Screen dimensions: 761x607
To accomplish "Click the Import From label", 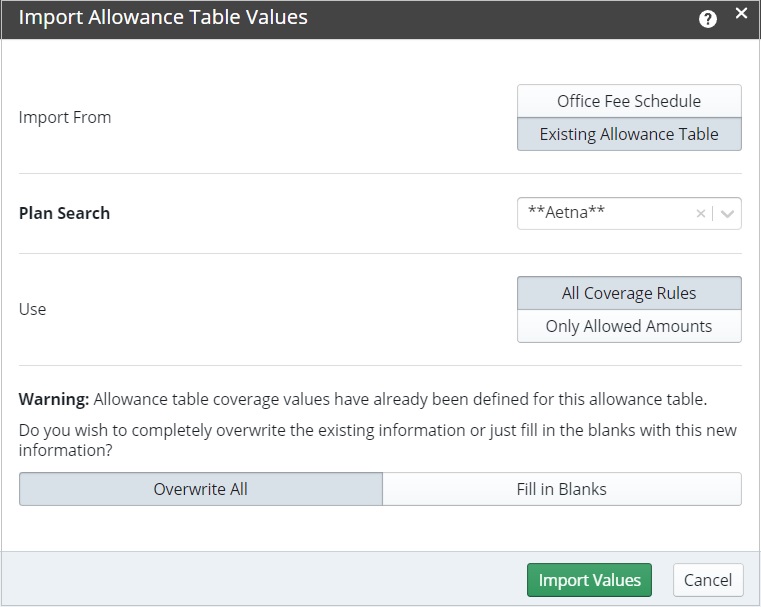I will 65,117.
